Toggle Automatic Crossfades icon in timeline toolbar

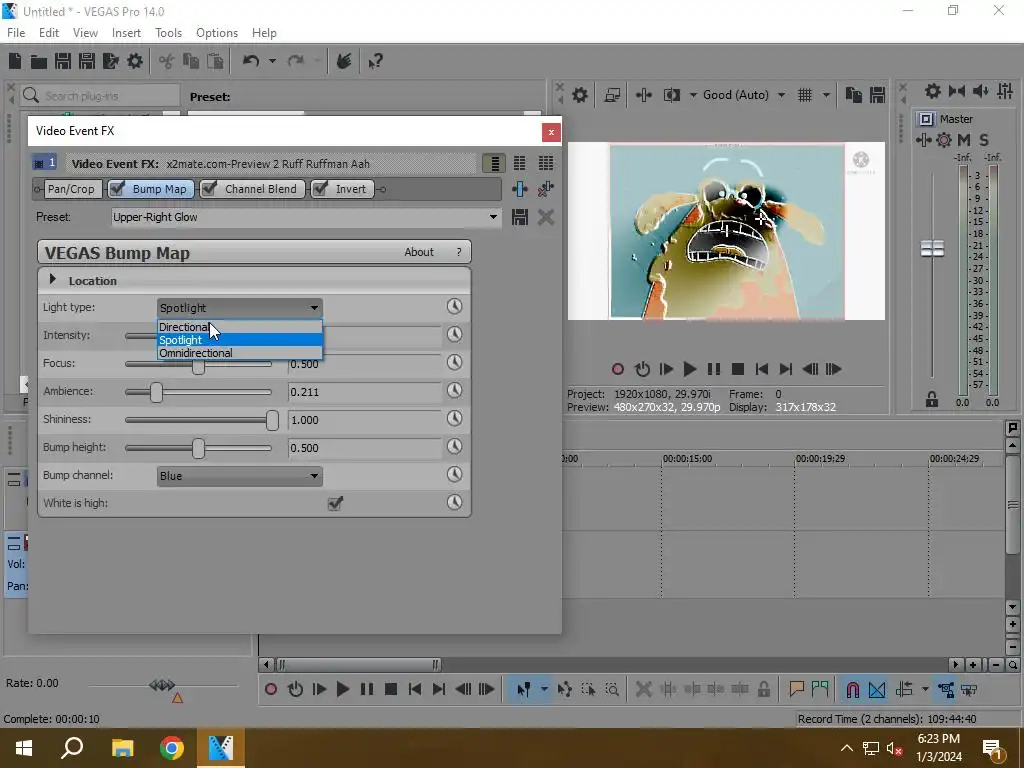click(877, 689)
